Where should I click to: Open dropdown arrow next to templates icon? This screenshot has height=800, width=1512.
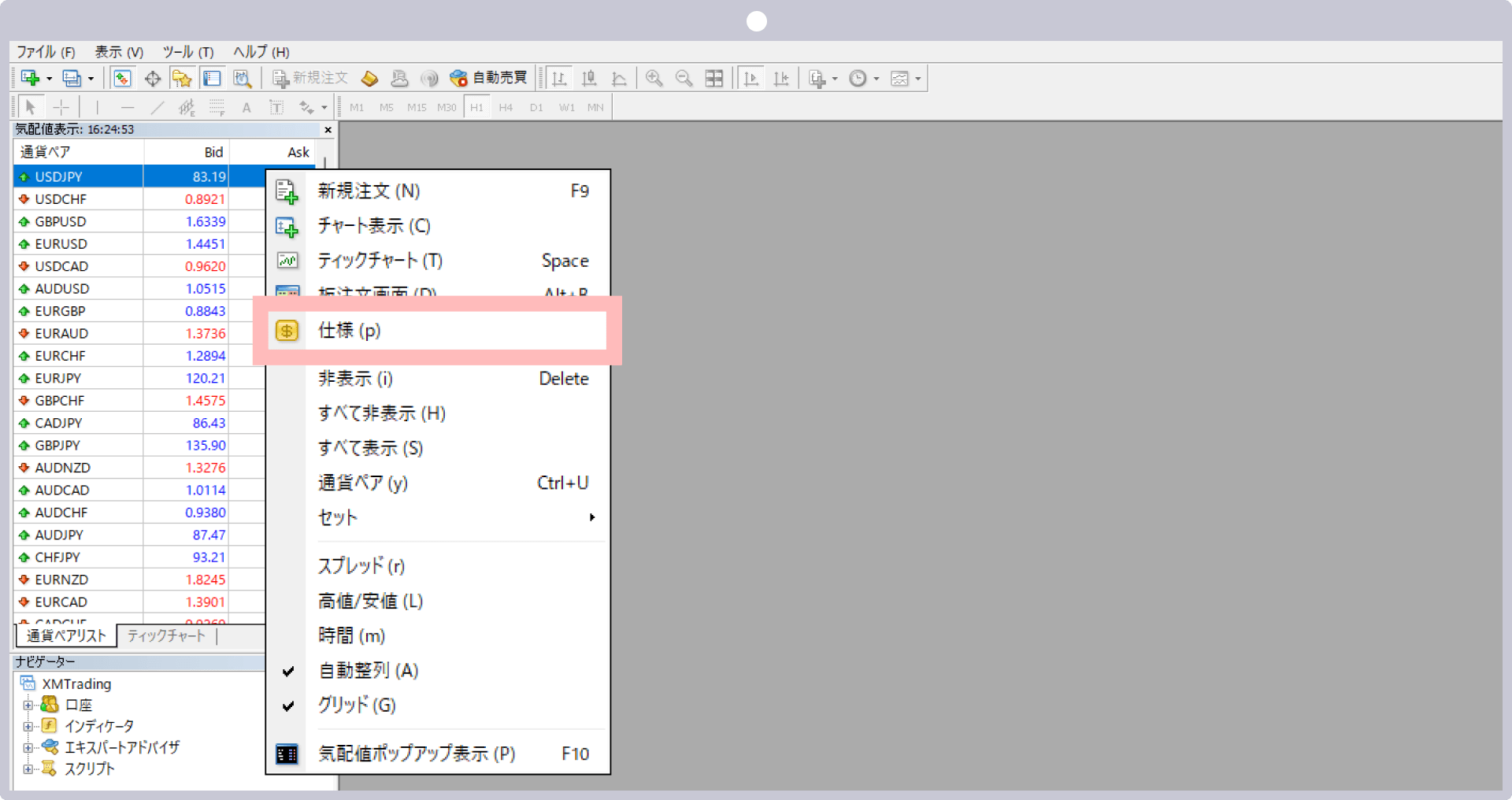point(917,79)
